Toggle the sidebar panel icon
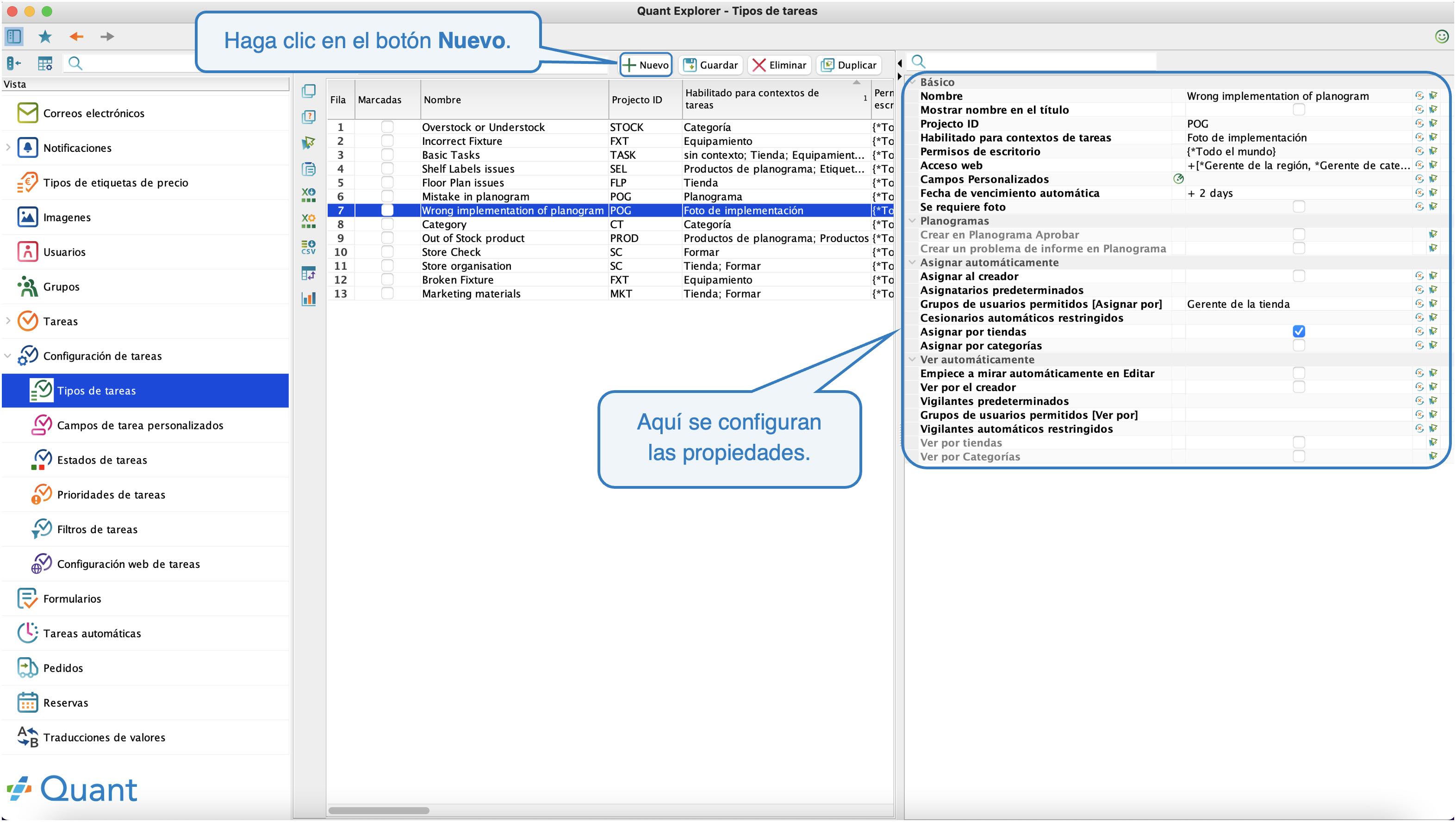Image resolution: width=1456 pixels, height=822 pixels. click(x=14, y=37)
